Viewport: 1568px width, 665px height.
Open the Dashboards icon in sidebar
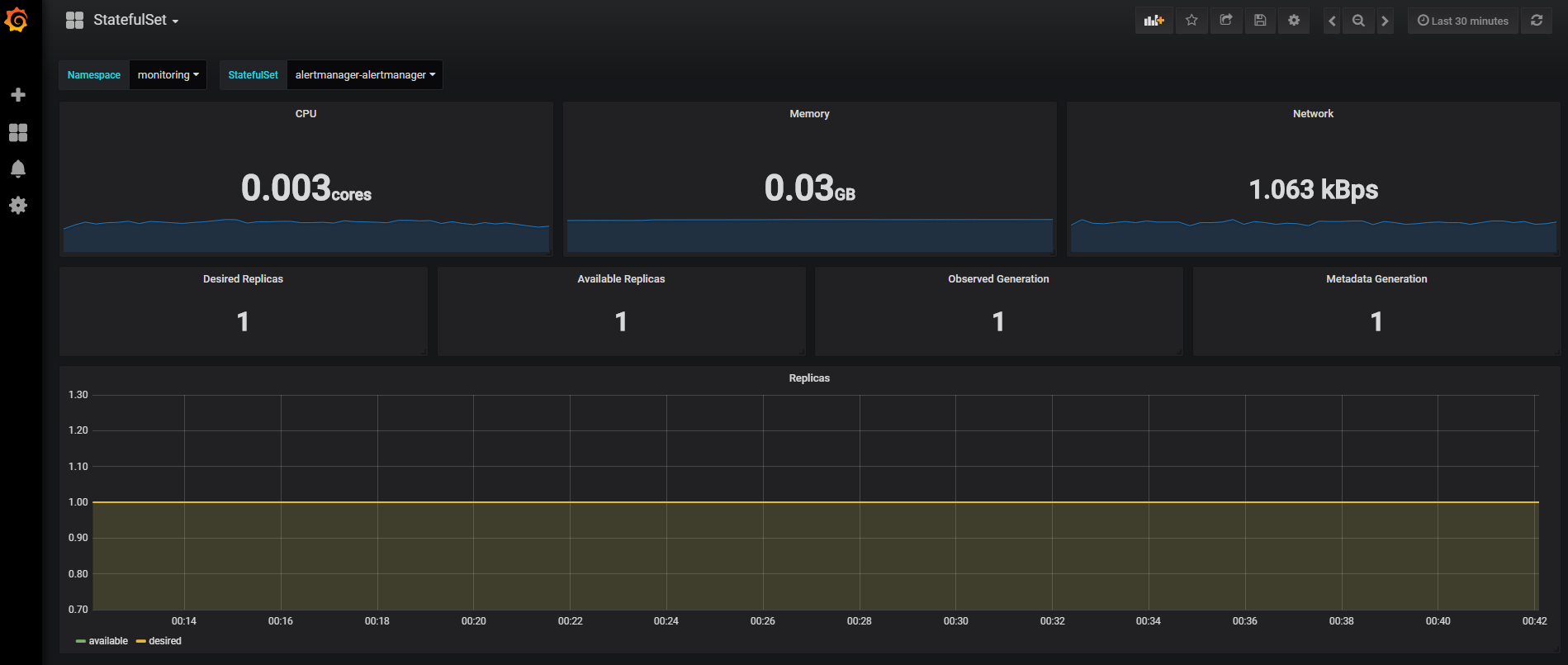click(18, 132)
